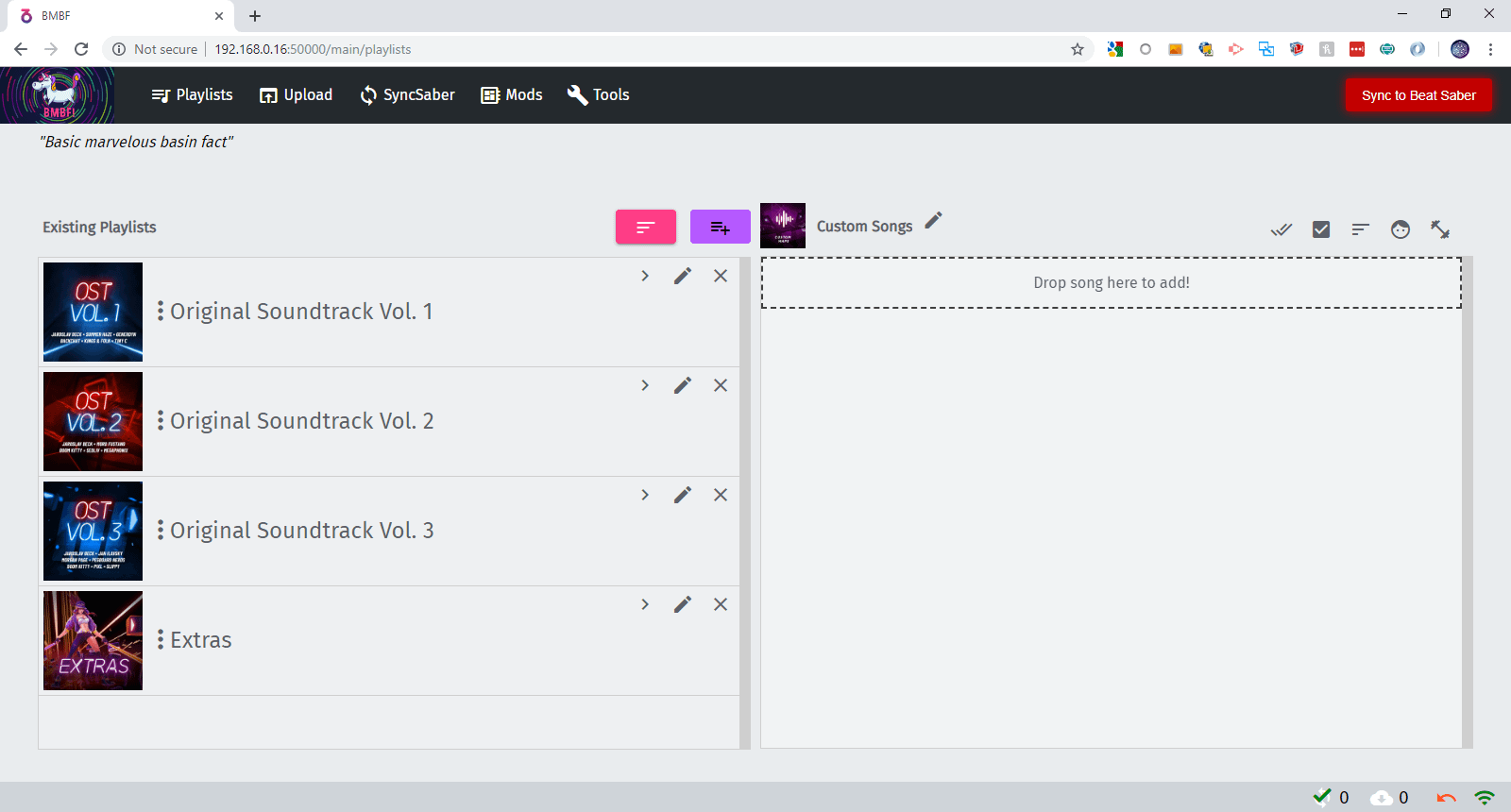
Task: Delete Original Soundtrack Vol. 3 playlist
Action: click(x=721, y=495)
